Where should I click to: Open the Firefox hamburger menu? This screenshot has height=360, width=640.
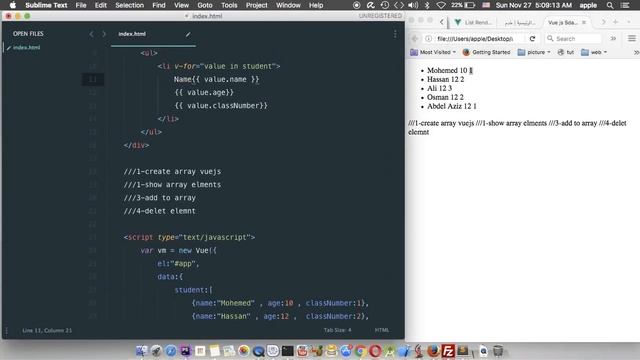pos(631,38)
